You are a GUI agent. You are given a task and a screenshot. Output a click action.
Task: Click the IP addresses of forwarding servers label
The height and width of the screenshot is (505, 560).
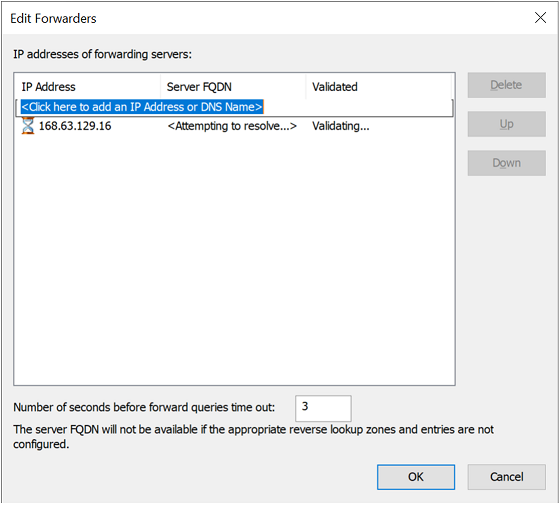tap(102, 54)
